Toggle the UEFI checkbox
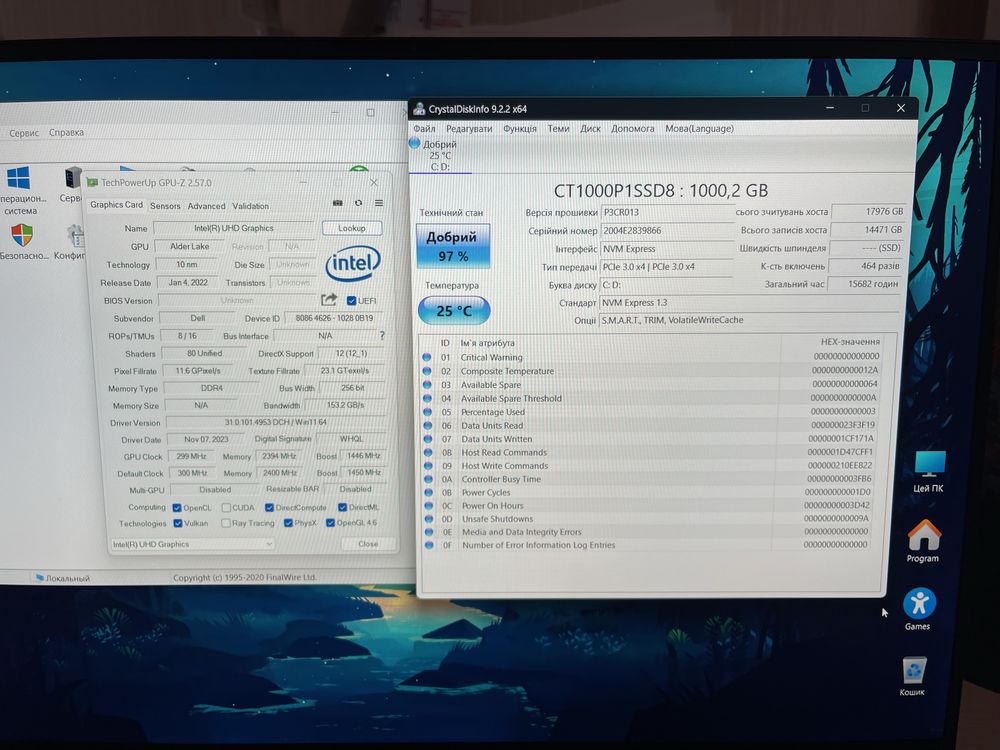The image size is (1000, 750). click(351, 300)
